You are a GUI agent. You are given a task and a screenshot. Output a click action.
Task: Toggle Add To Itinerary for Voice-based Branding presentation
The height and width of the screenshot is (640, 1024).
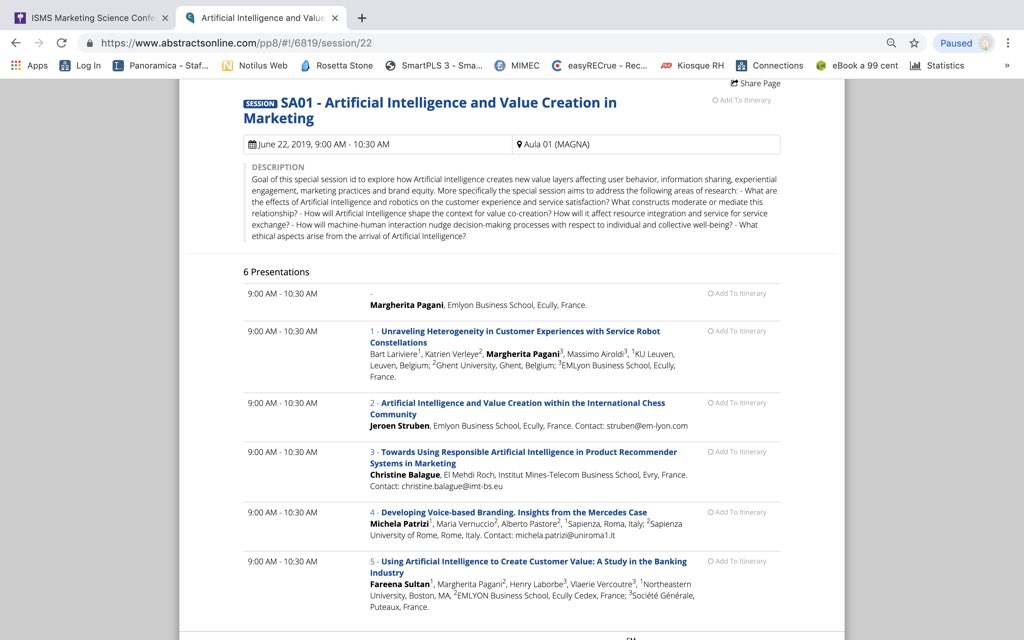pos(737,512)
